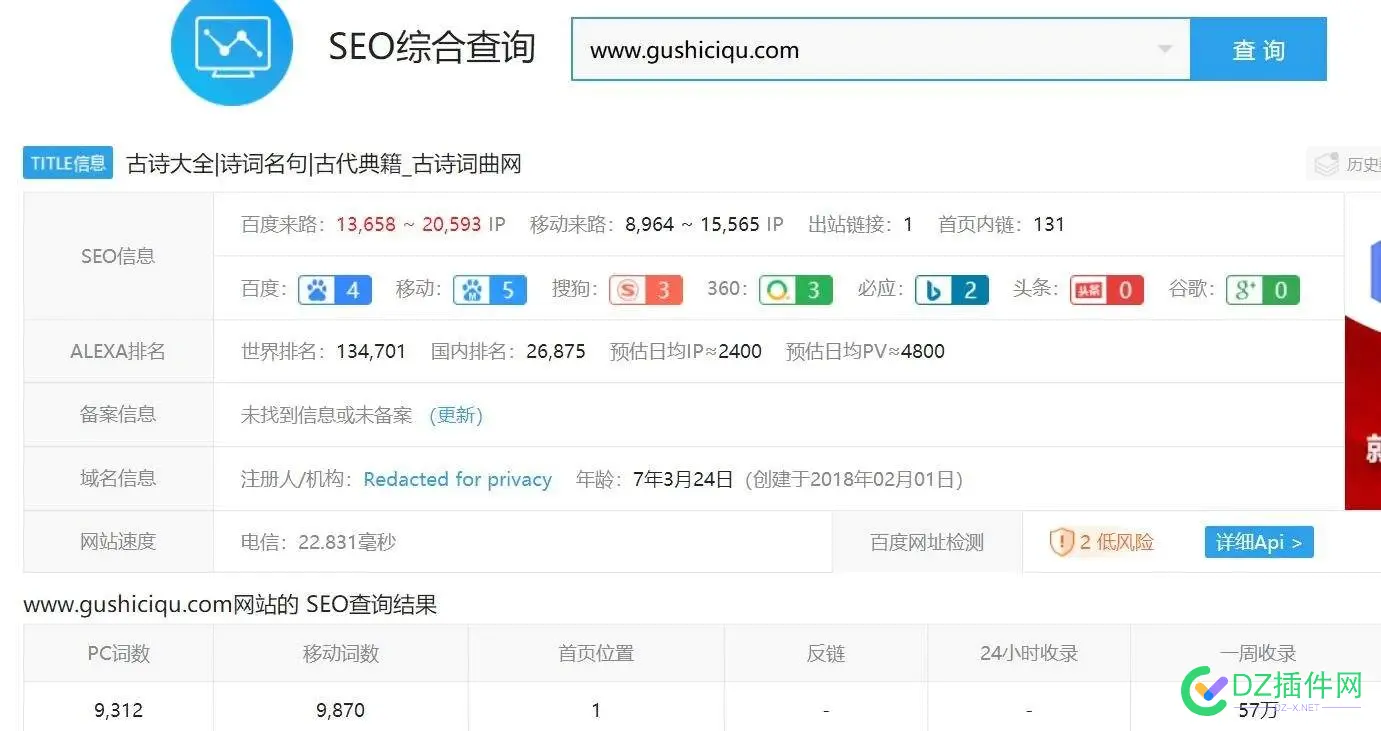1381x731 pixels.
Task: Click the 未找到信息或未备案 text
Action: tap(326, 415)
